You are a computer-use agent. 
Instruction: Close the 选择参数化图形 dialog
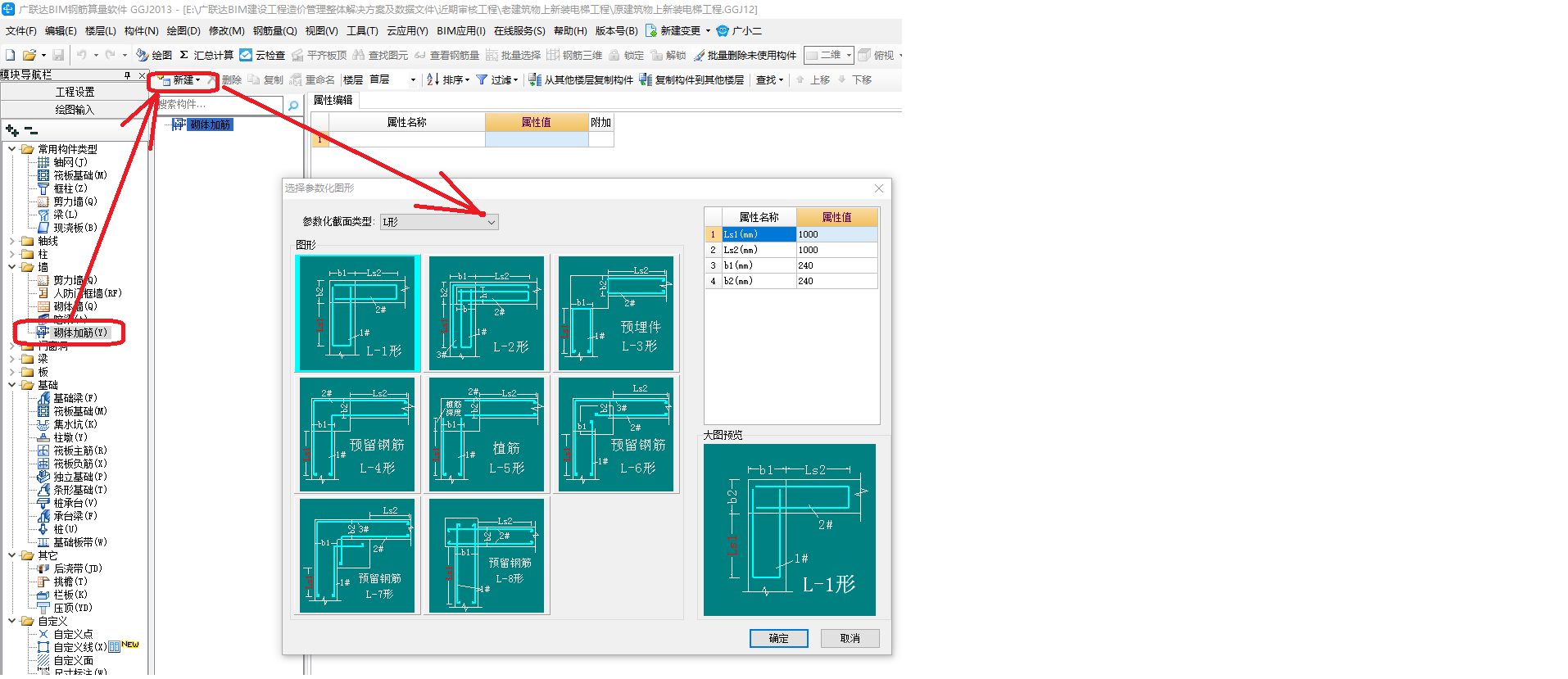879,188
